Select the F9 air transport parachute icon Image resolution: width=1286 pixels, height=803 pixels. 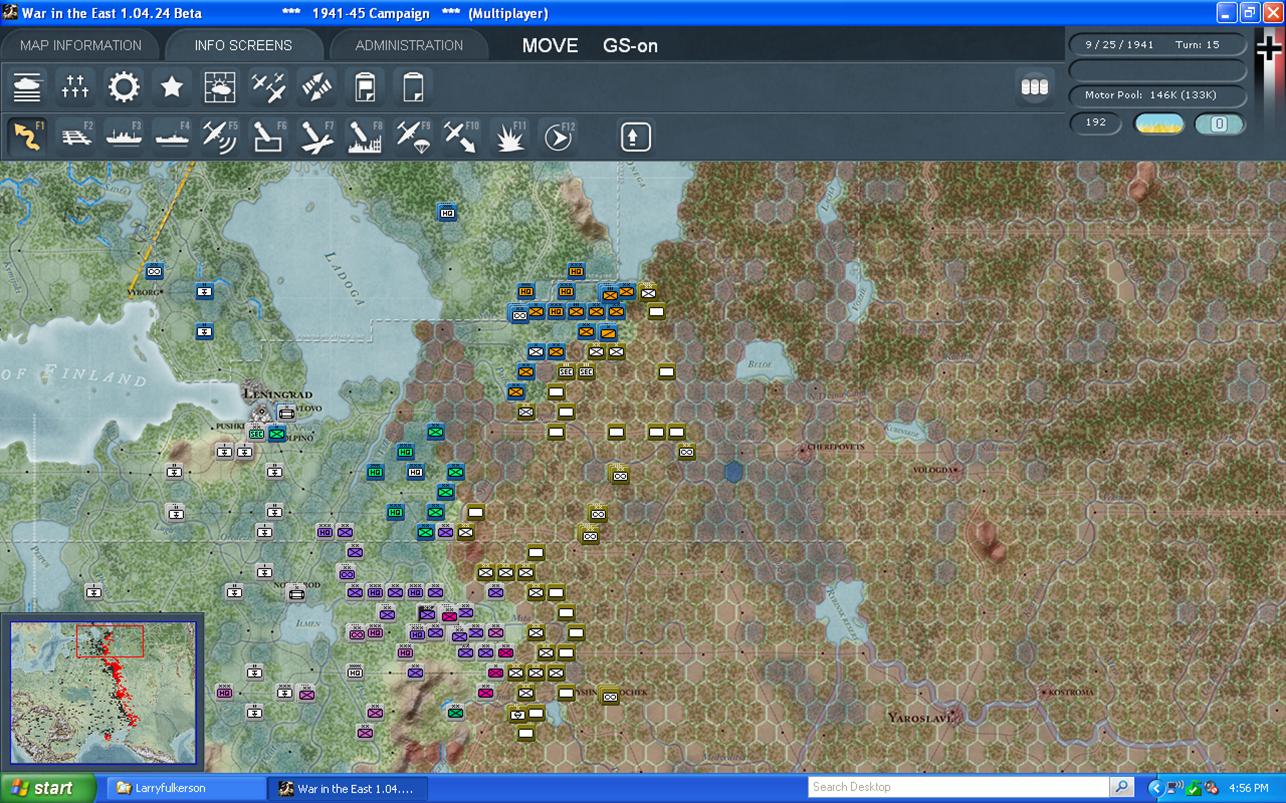coord(412,137)
